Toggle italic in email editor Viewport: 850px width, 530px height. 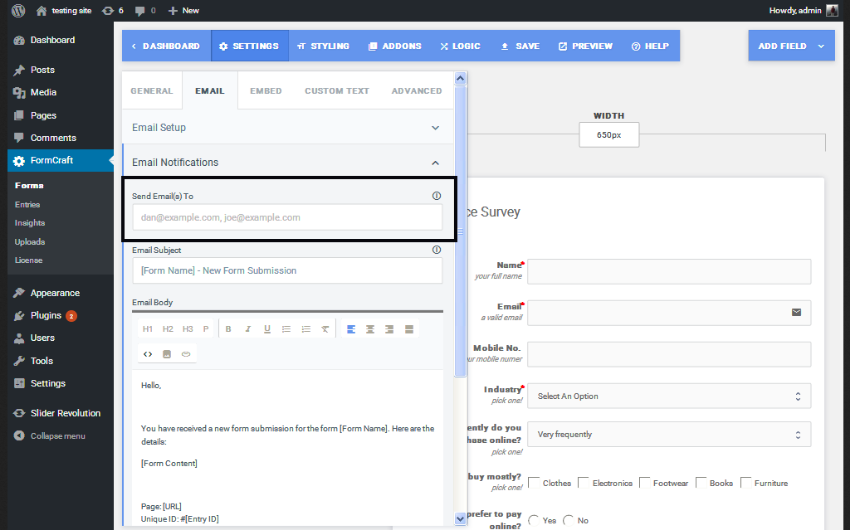[248, 329]
